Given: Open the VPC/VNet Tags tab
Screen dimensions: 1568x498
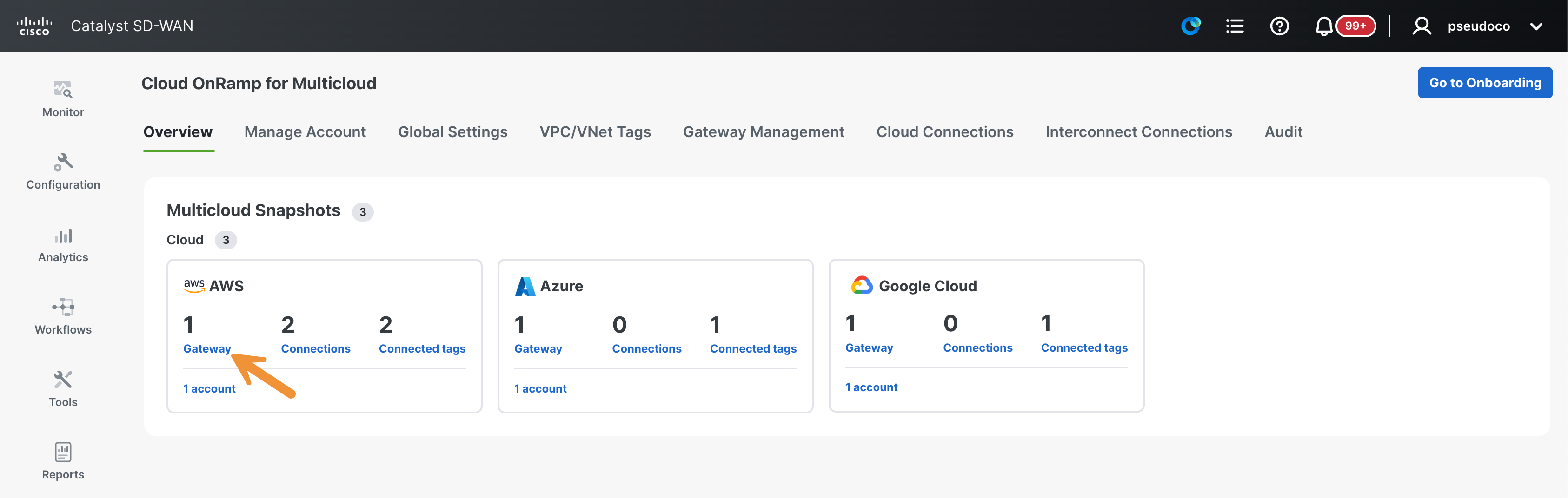Looking at the screenshot, I should (595, 132).
